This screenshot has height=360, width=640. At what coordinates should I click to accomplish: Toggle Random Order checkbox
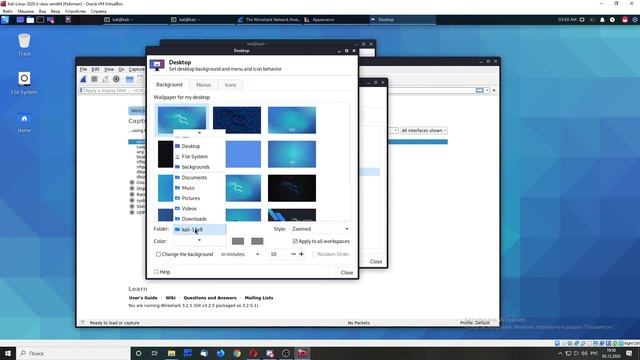tap(314, 254)
